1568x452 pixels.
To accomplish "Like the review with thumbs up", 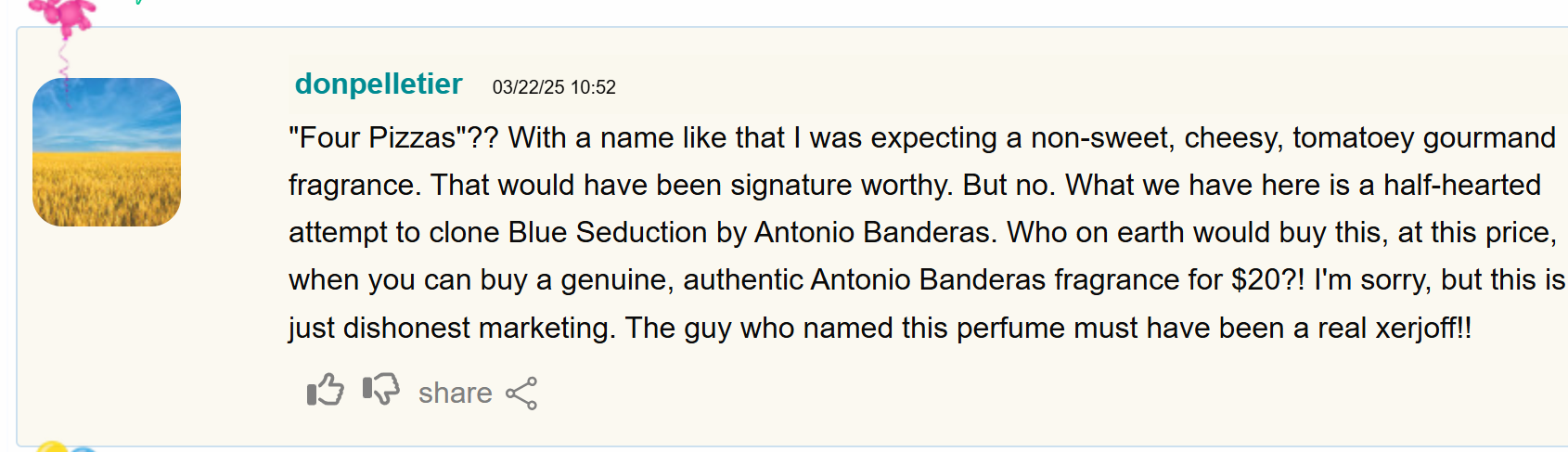I will point(325,391).
